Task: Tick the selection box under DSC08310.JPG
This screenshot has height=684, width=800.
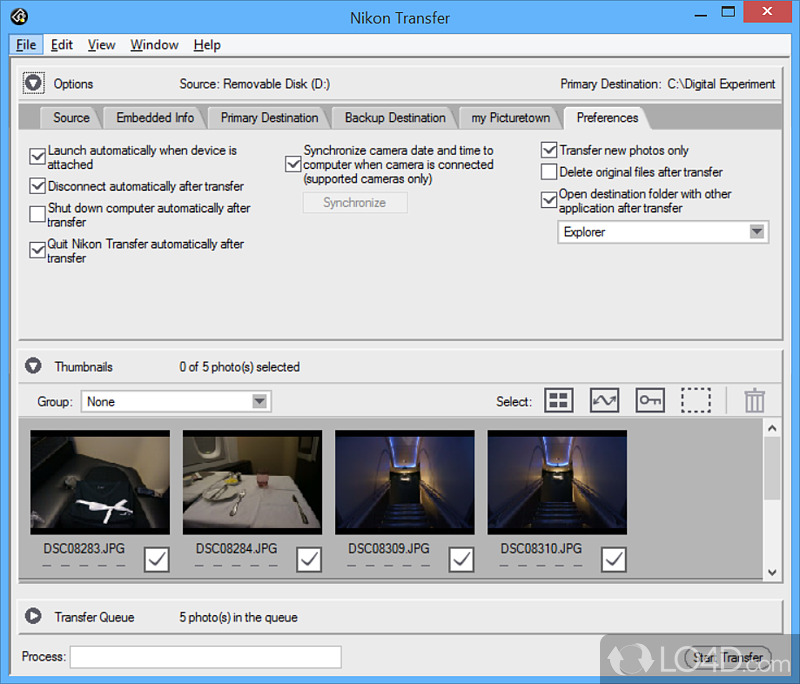Action: click(613, 560)
